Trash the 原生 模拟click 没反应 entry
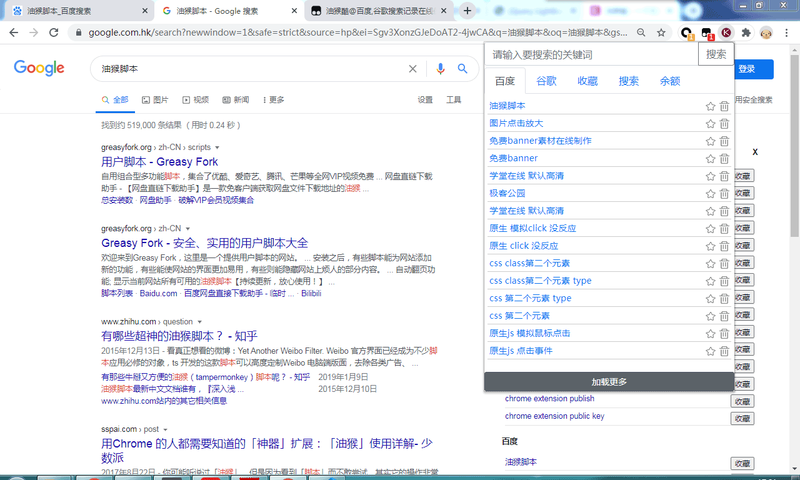This screenshot has height=480, width=800. tap(724, 229)
